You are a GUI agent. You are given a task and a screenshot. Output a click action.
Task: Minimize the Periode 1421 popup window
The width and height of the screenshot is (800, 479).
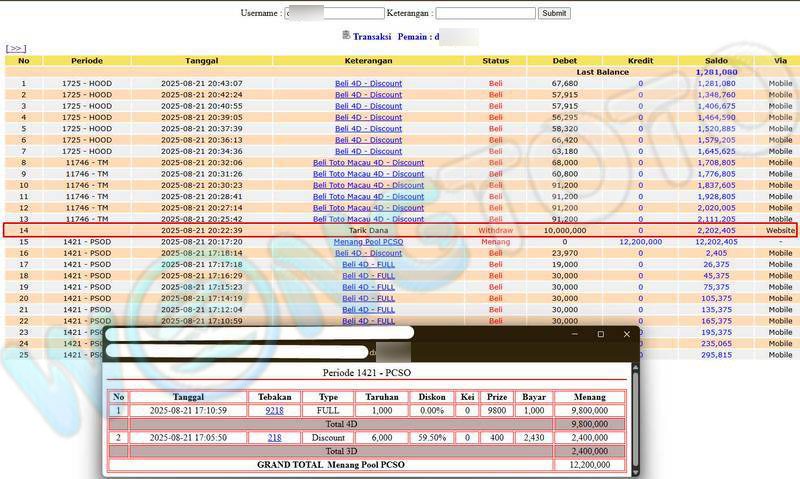coord(574,334)
